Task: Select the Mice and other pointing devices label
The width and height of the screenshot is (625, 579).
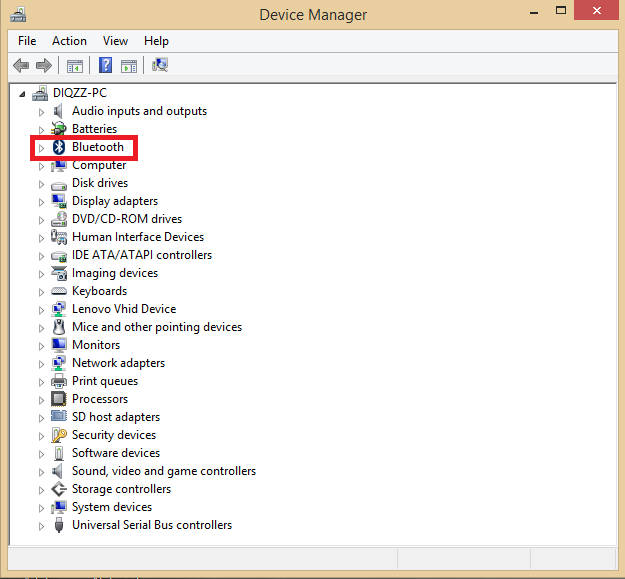Action: coord(157,327)
